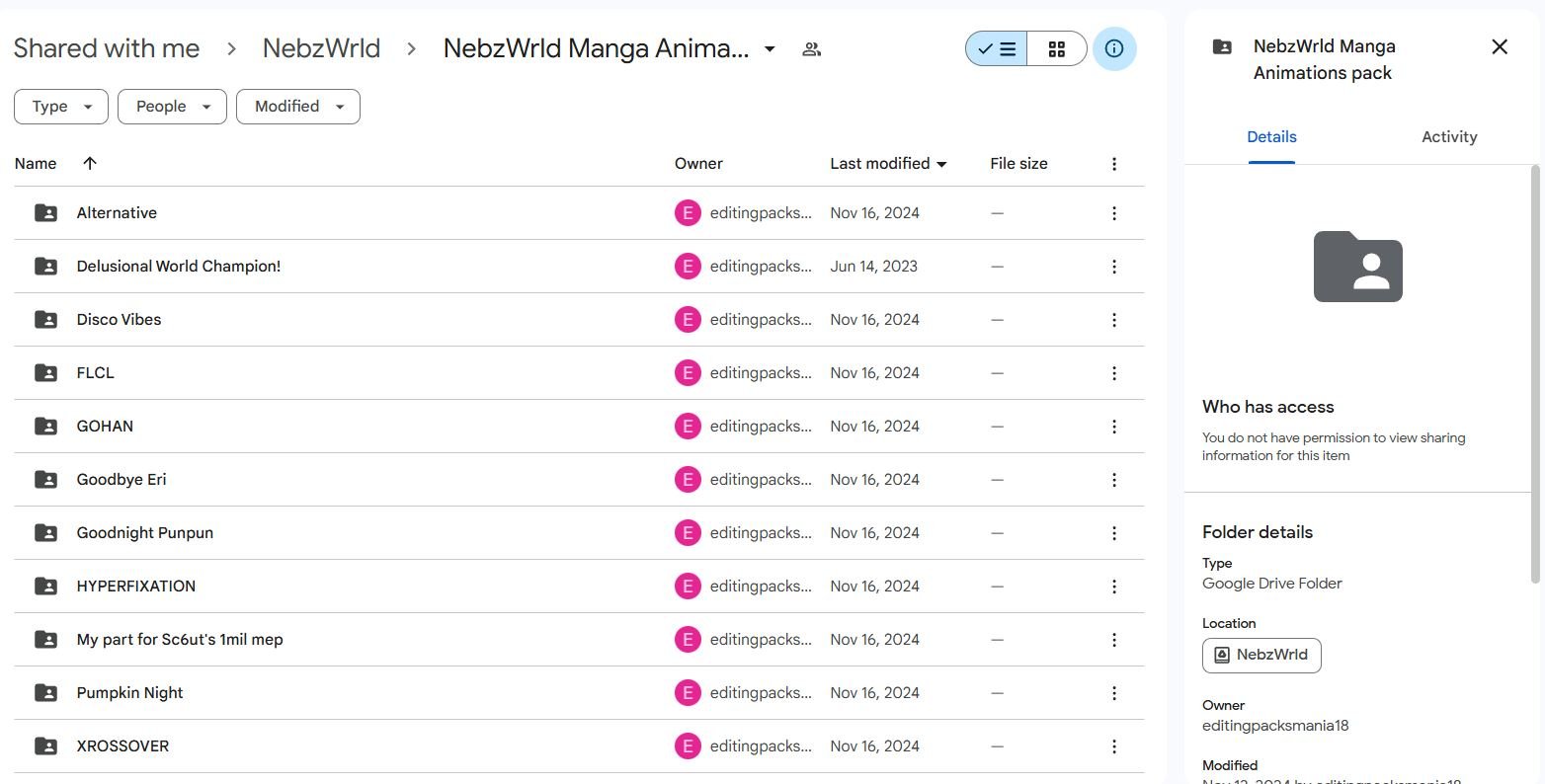Click the Owner column header
The width and height of the screenshot is (1545, 784).
coord(698,164)
